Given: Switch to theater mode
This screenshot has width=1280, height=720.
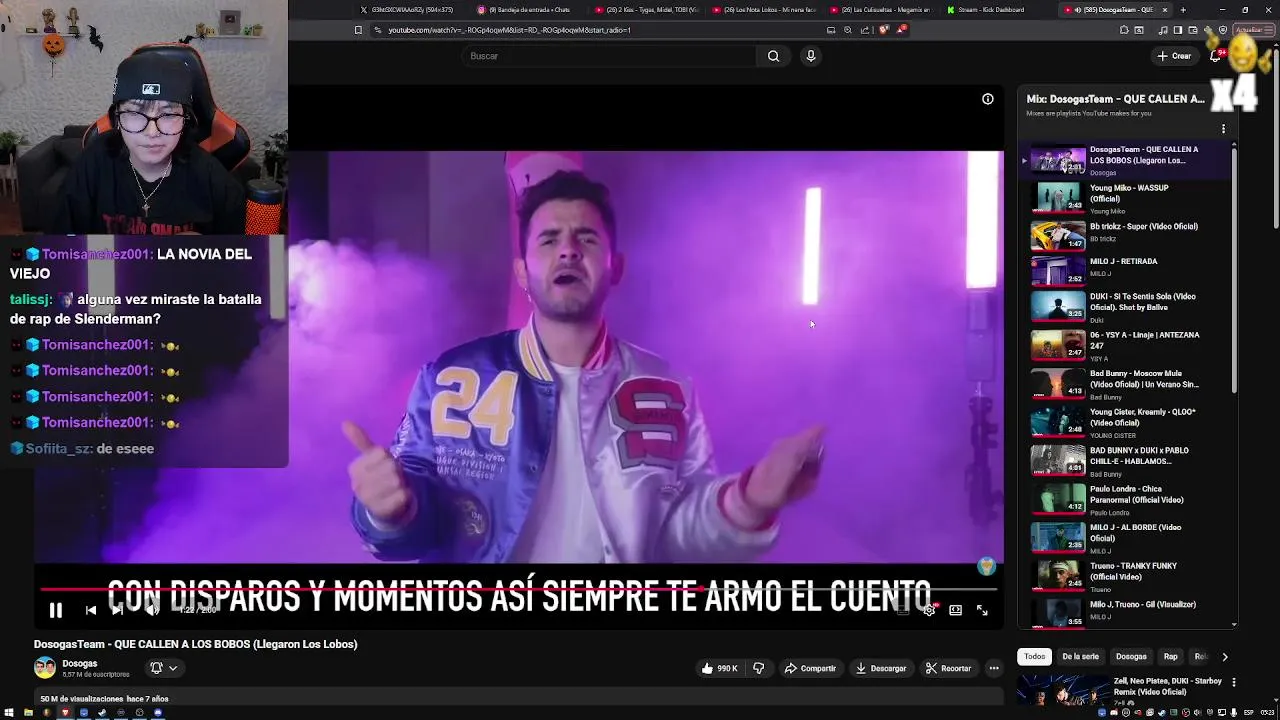Looking at the screenshot, I should (956, 610).
